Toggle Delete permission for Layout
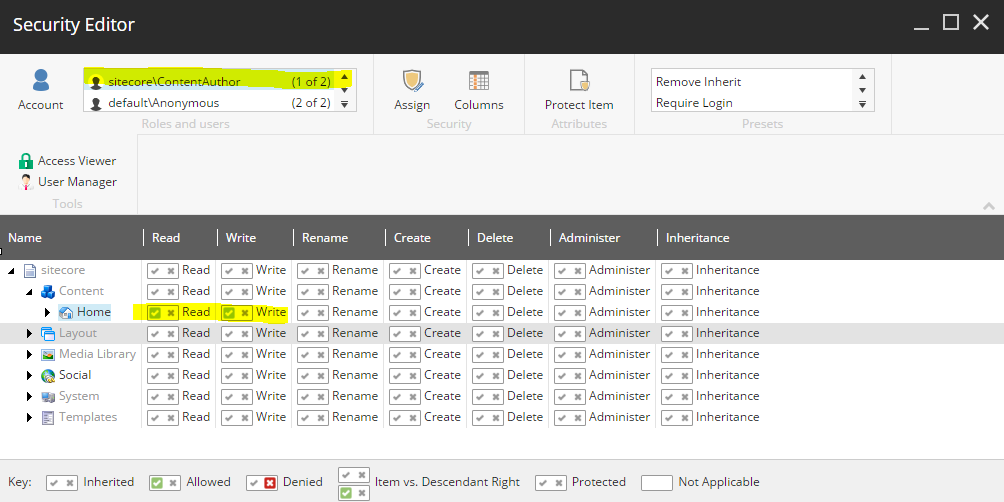The height and width of the screenshot is (502, 1004). [x=488, y=334]
